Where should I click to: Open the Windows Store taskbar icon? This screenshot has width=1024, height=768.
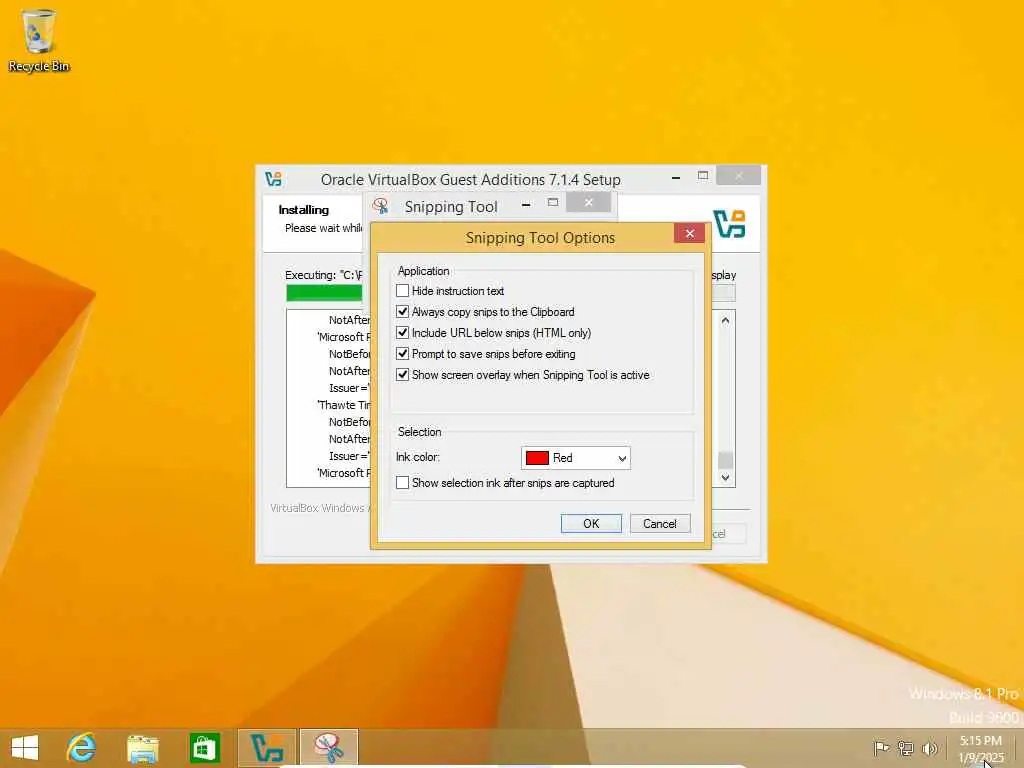pos(204,748)
